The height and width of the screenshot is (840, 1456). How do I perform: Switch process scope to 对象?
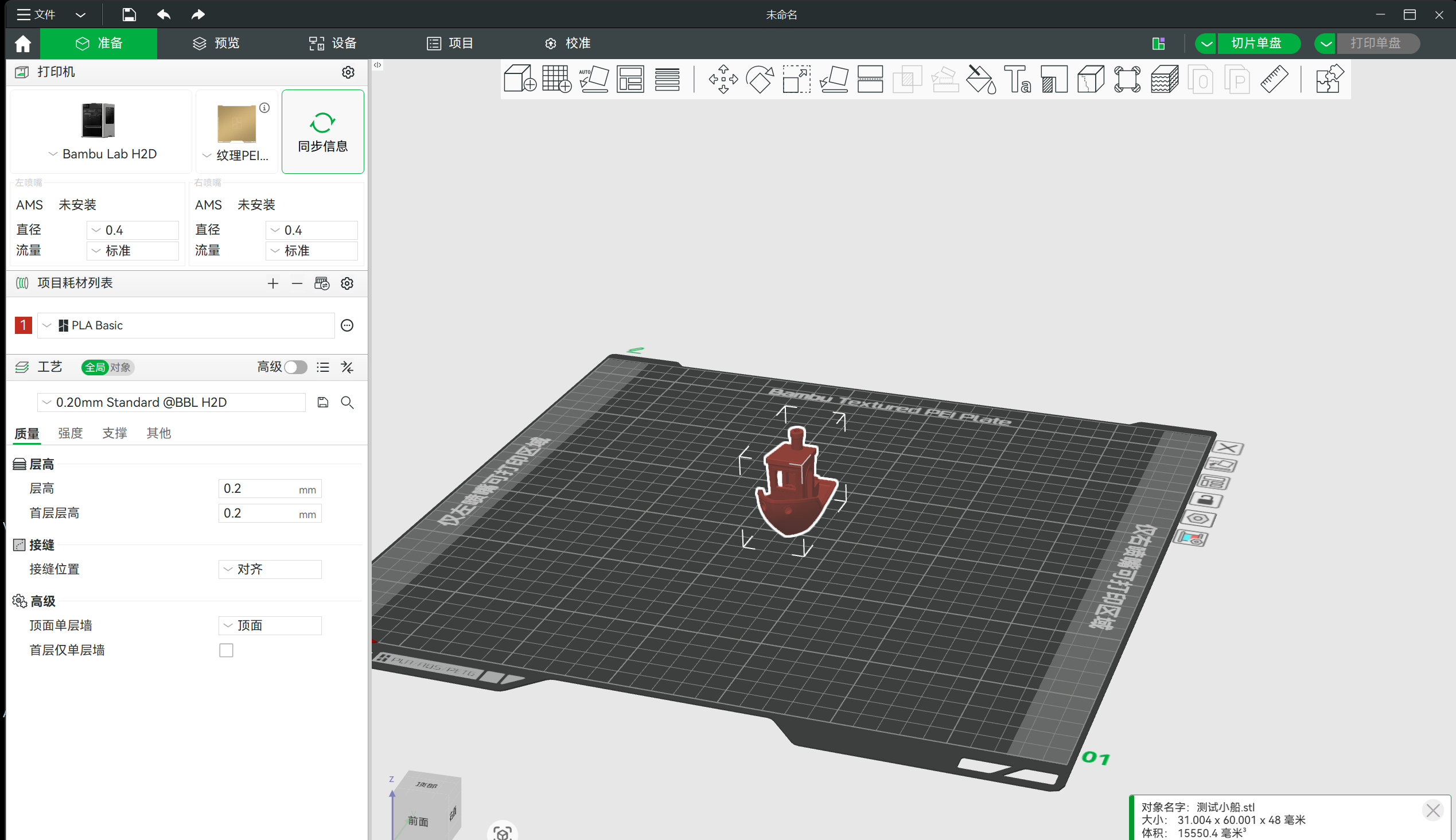(120, 367)
